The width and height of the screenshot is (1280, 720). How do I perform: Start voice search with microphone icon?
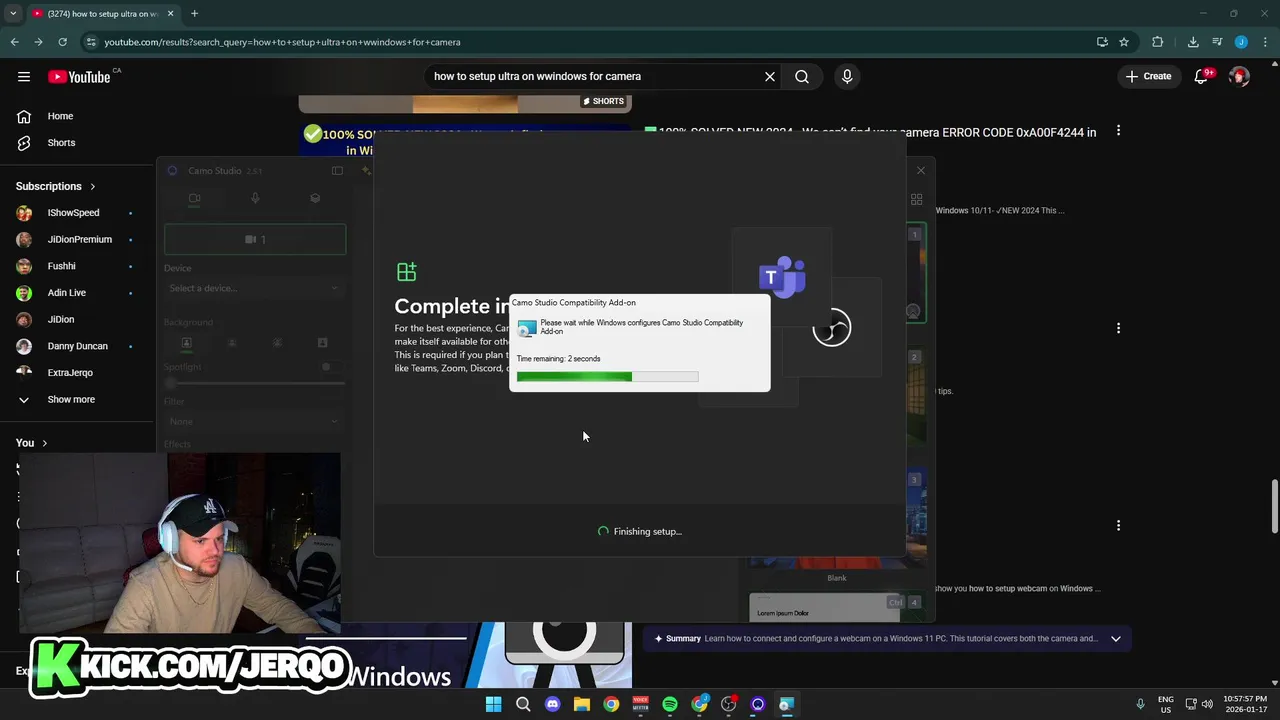(847, 76)
